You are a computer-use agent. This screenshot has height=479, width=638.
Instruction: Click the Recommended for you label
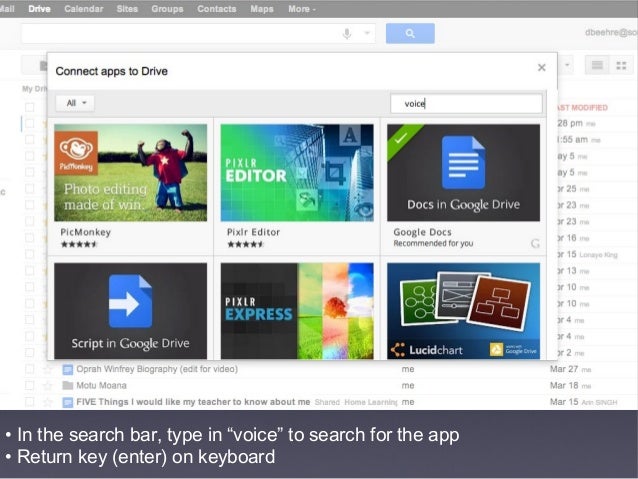click(x=433, y=243)
